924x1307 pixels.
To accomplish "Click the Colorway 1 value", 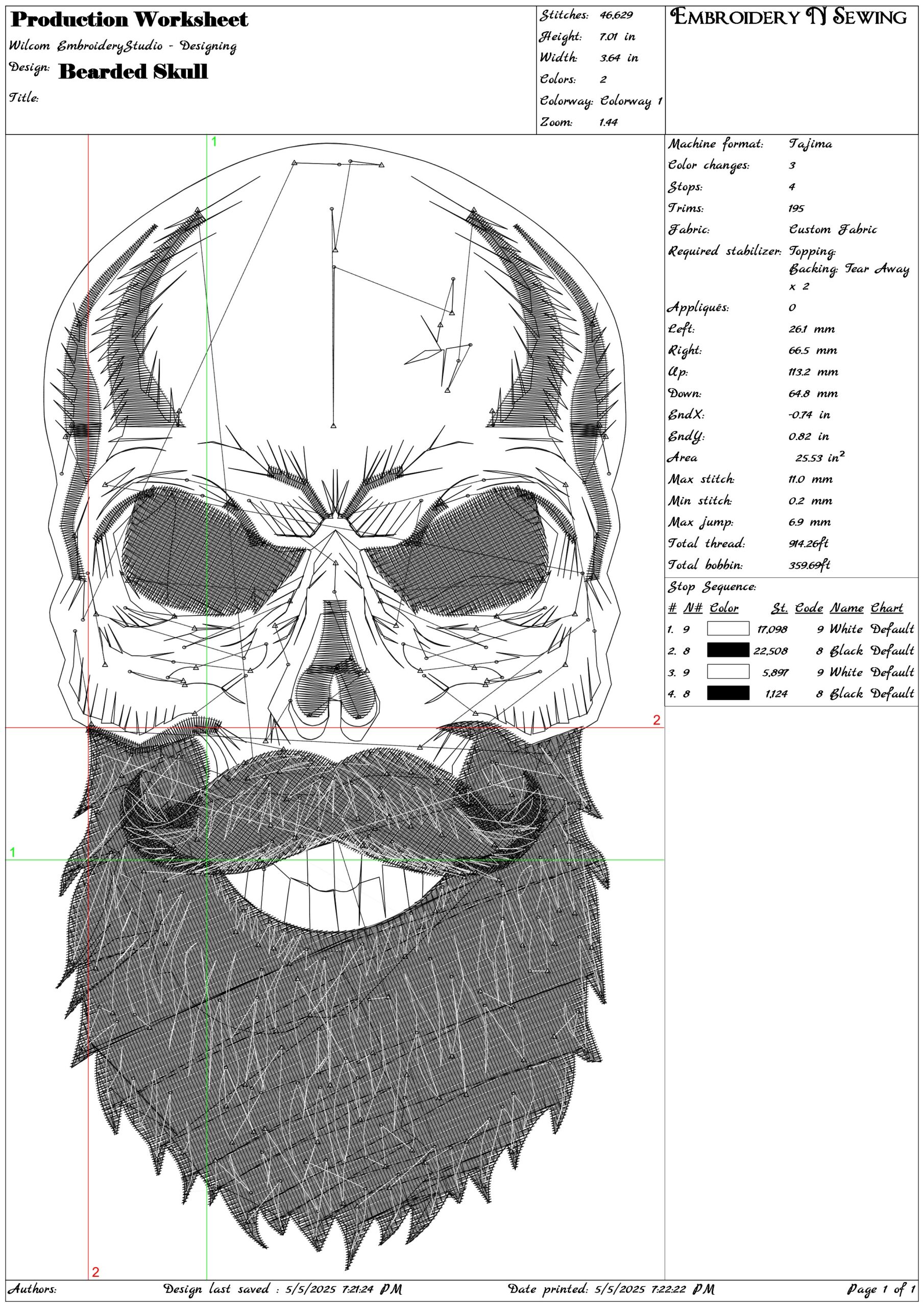I will (x=631, y=101).
